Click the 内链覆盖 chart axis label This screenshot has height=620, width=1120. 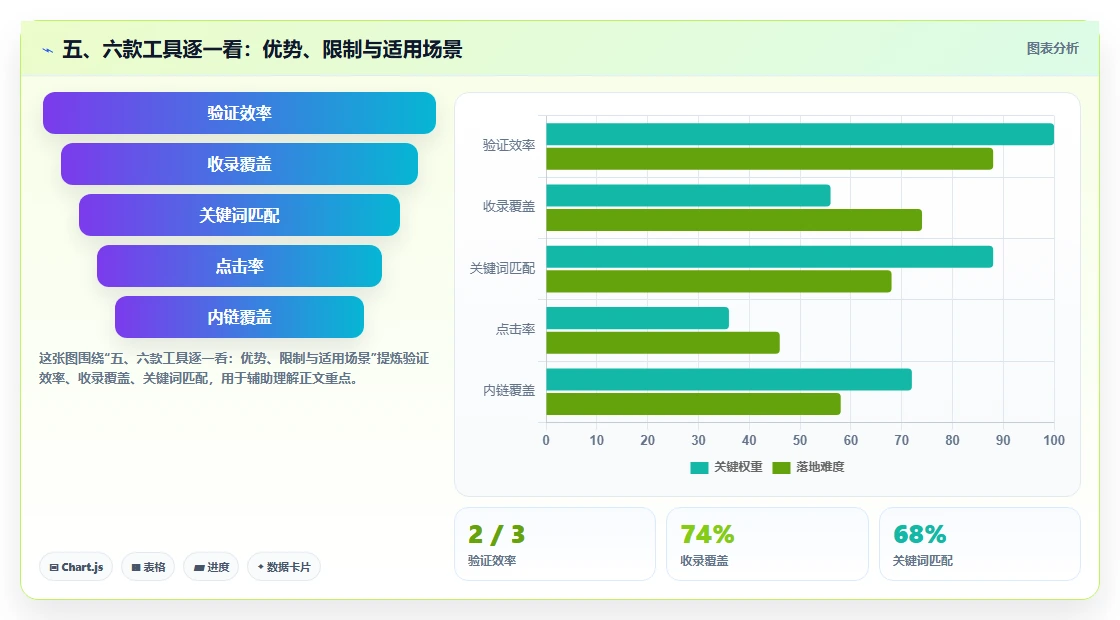[509, 391]
